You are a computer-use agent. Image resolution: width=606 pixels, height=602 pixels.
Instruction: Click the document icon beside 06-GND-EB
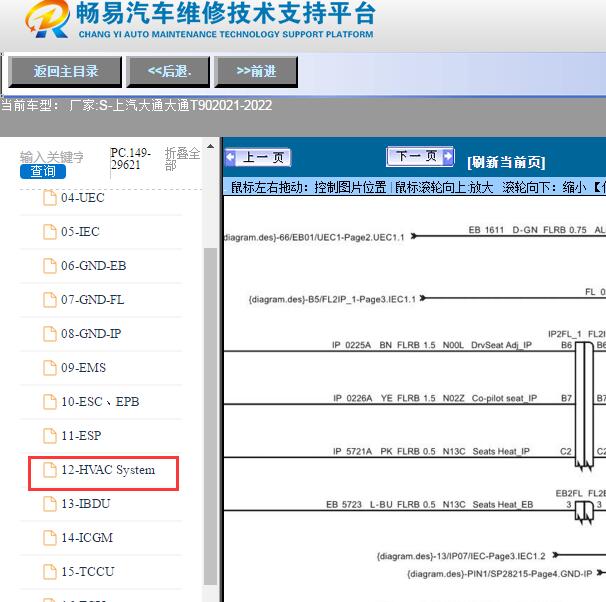[x=49, y=266]
